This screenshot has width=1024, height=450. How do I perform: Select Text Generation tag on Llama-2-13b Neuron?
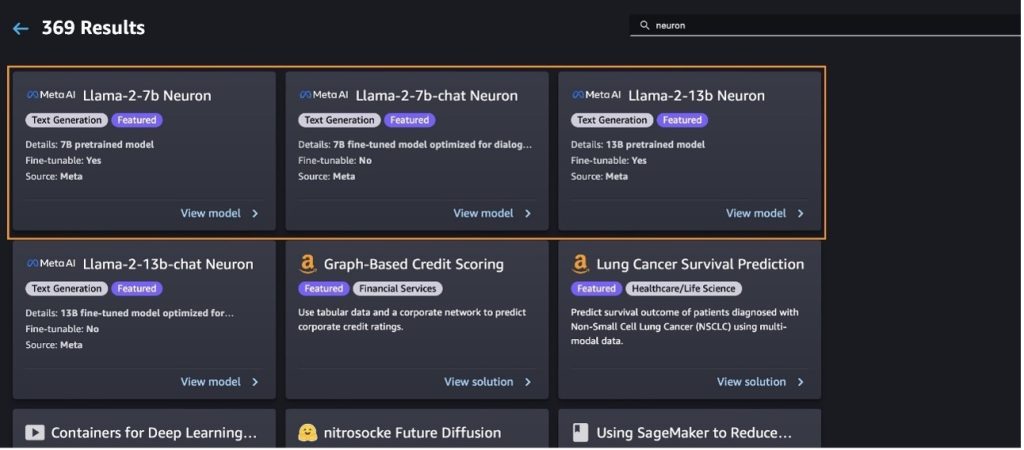pos(612,120)
